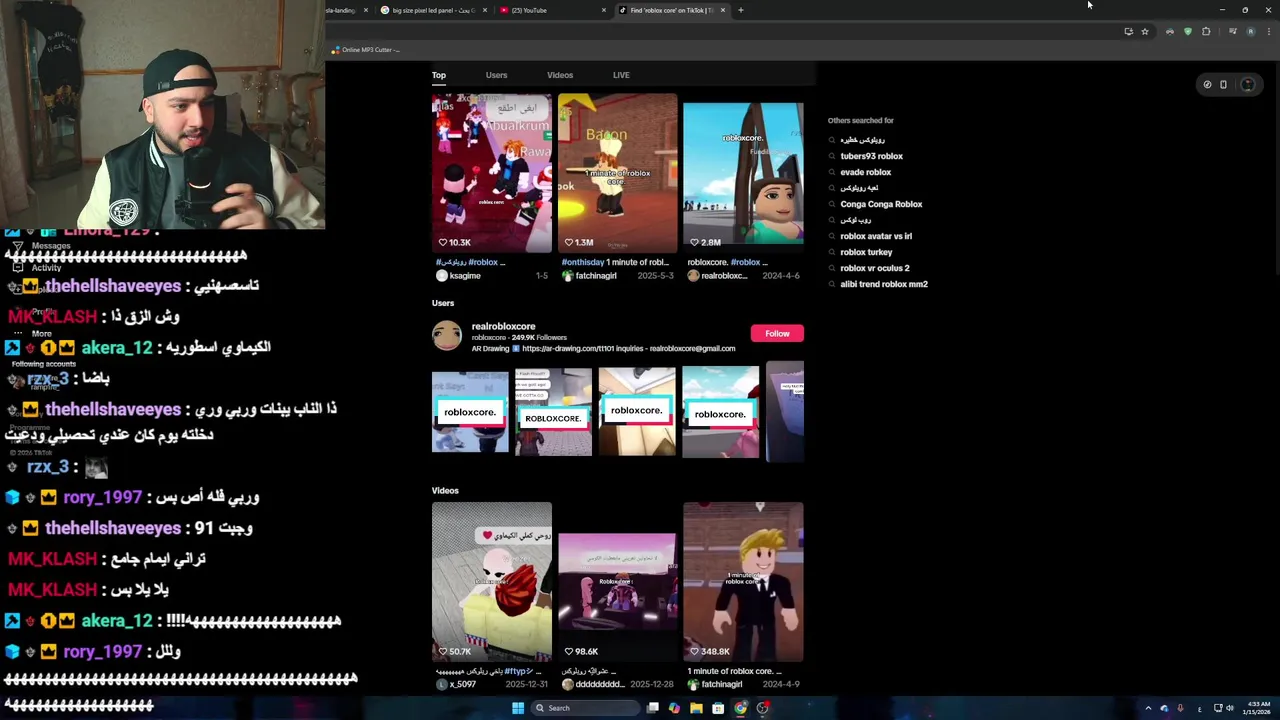Open OBS Studio from the taskbar
This screenshot has width=1280, height=720.
click(x=762, y=708)
